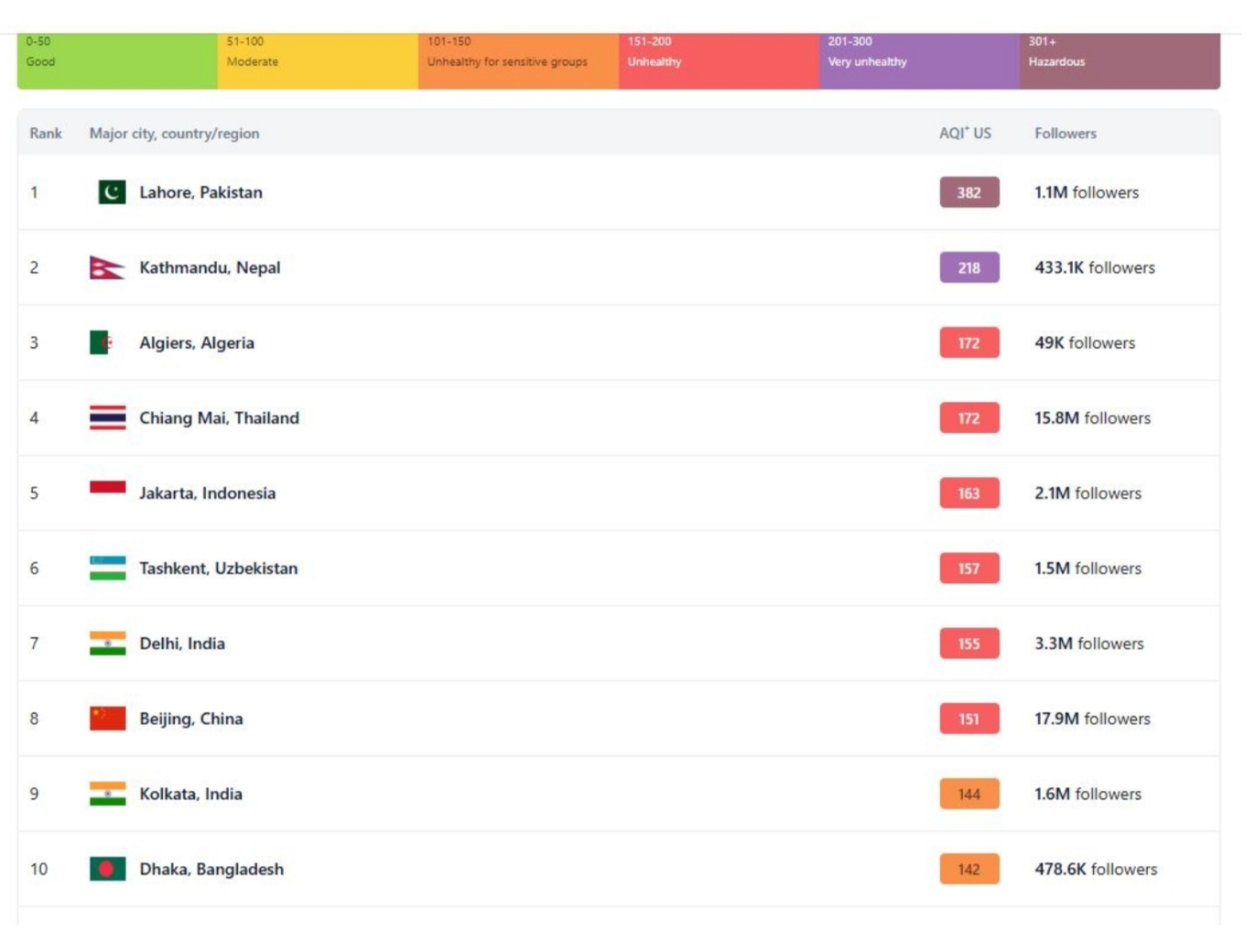Select the Hazardous 301+ legend swatch
Viewport: 1245px width, 952px height.
click(1119, 61)
